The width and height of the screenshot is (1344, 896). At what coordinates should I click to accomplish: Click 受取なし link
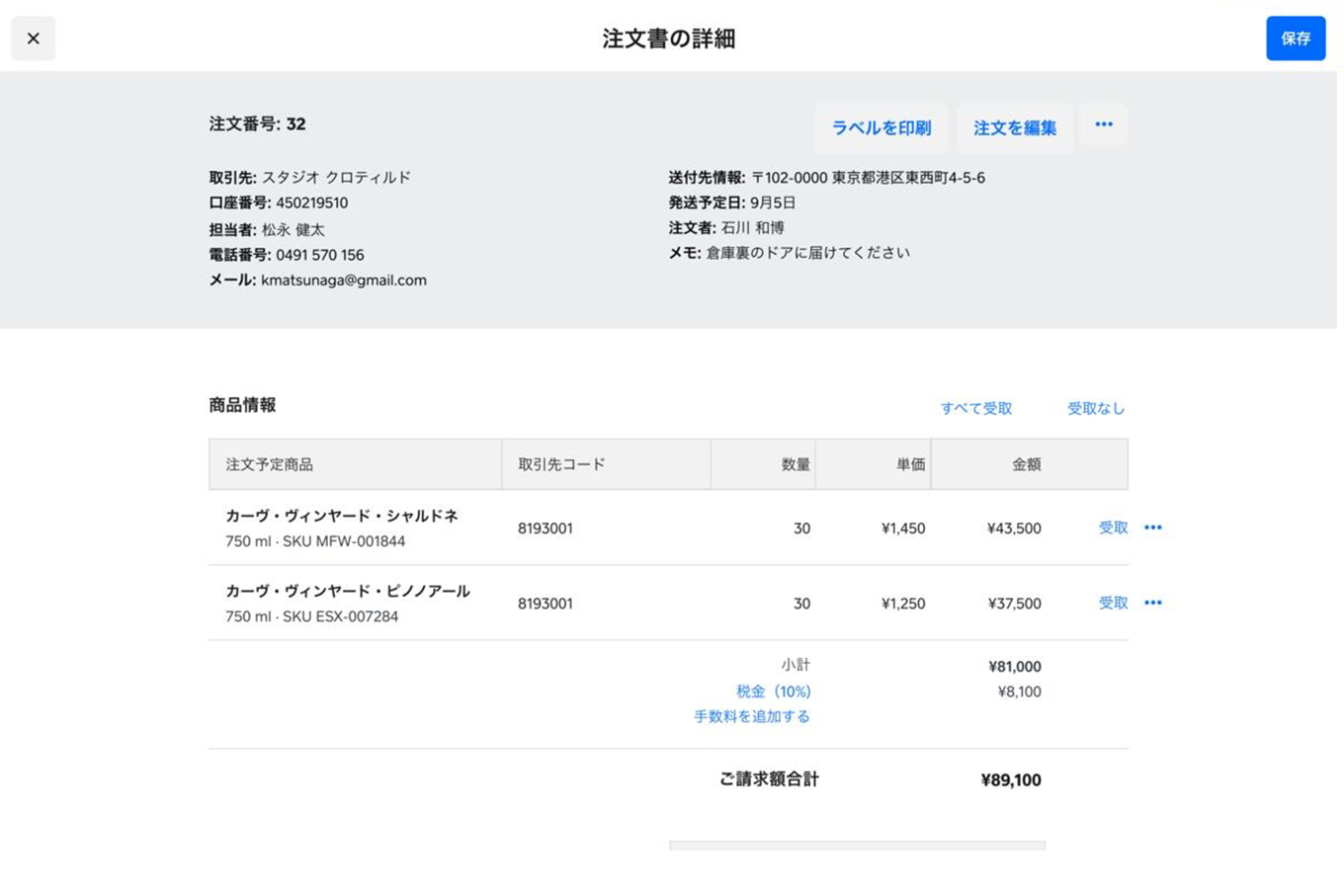(x=1096, y=408)
